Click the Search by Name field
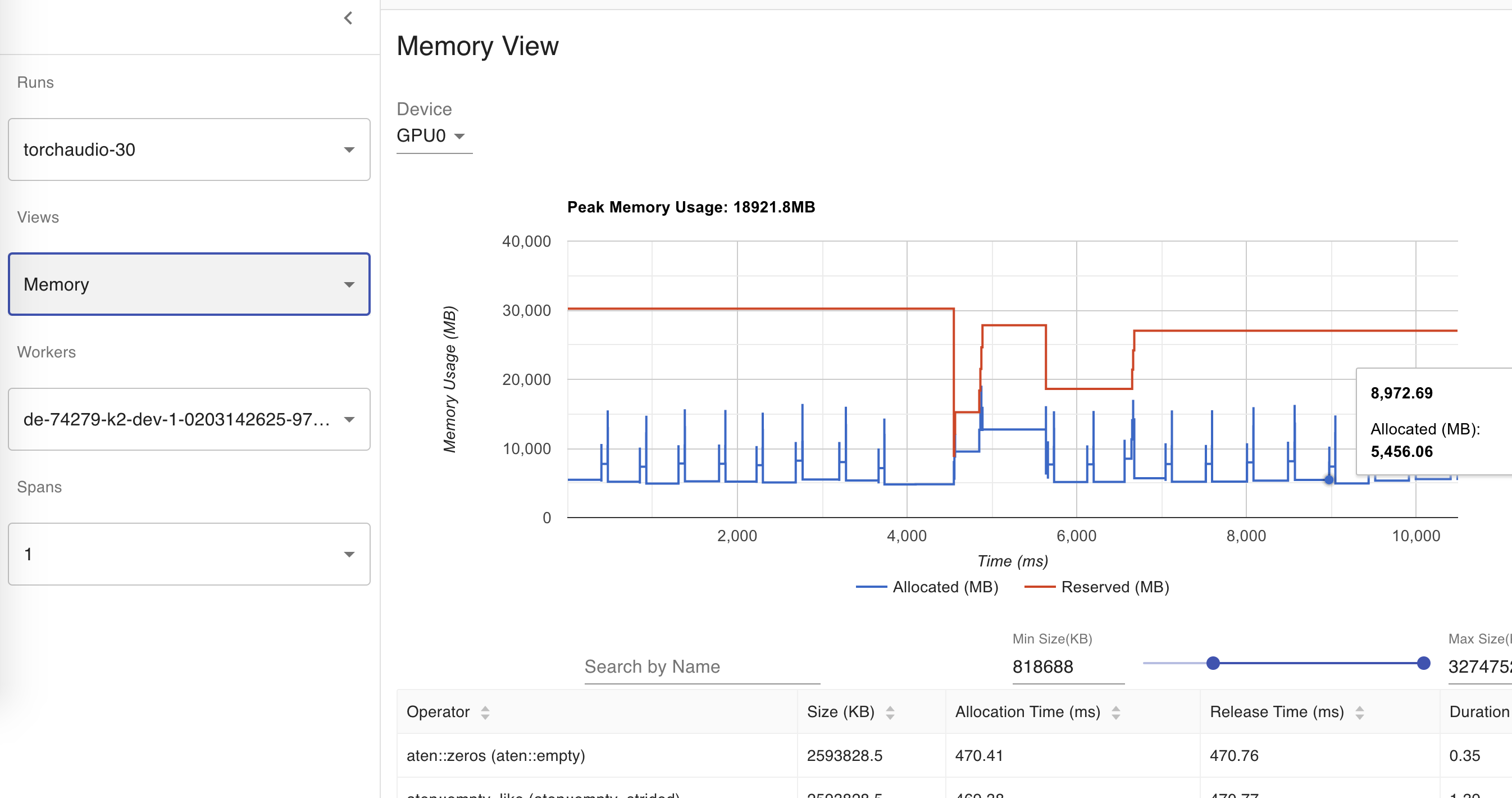This screenshot has width=1512, height=798. pos(702,666)
